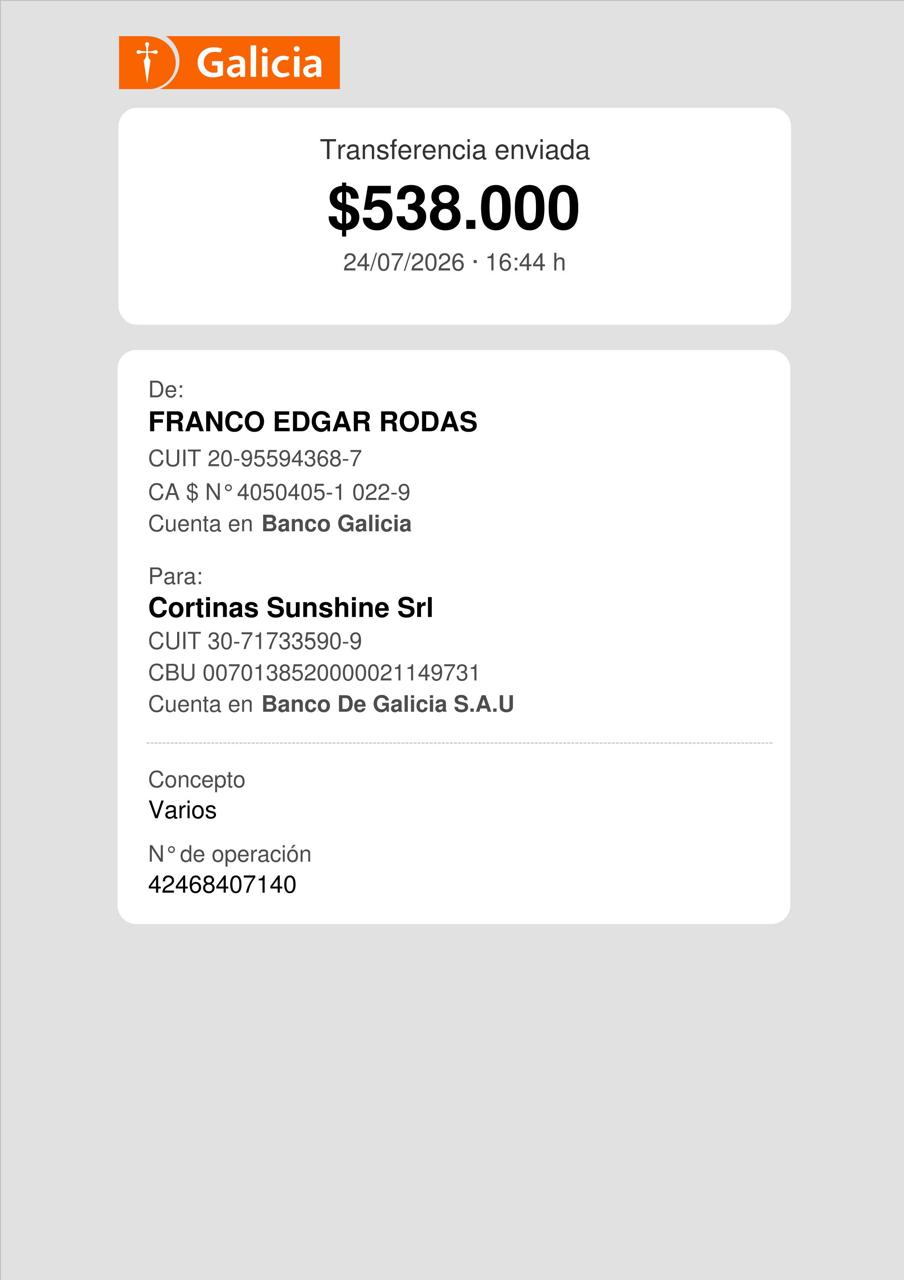This screenshot has height=1280, width=904.
Task: Click sender CUIT 20-95594368-7
Action: [255, 459]
